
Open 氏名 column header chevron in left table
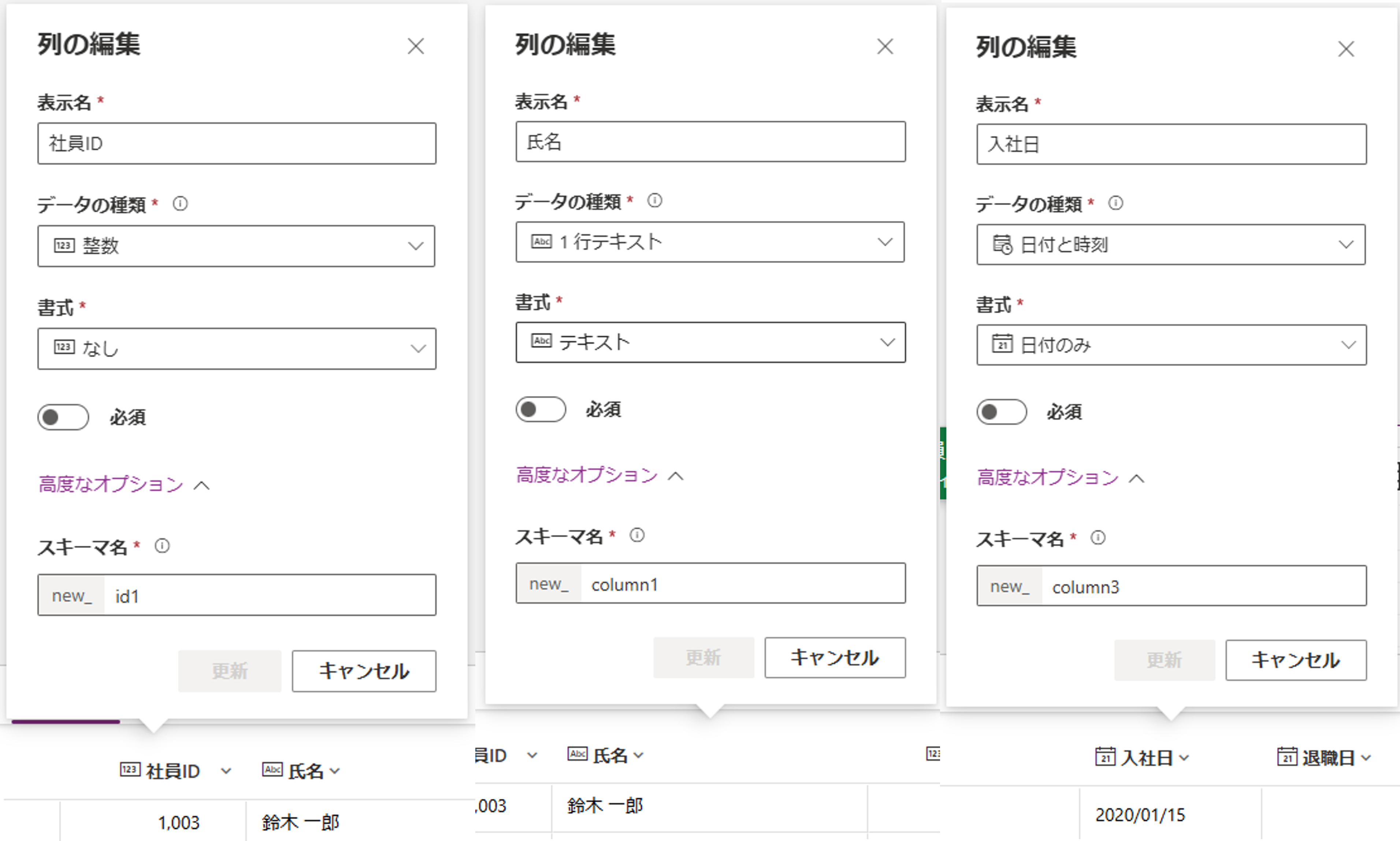pyautogui.click(x=335, y=771)
